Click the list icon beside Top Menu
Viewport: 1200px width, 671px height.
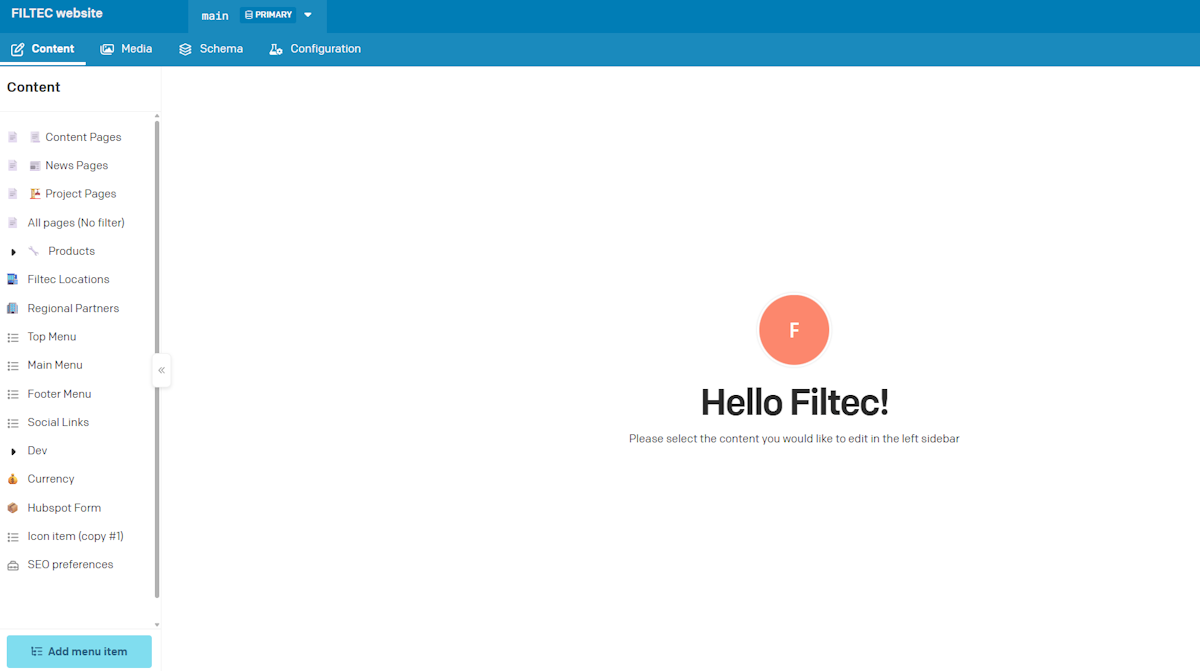click(13, 338)
